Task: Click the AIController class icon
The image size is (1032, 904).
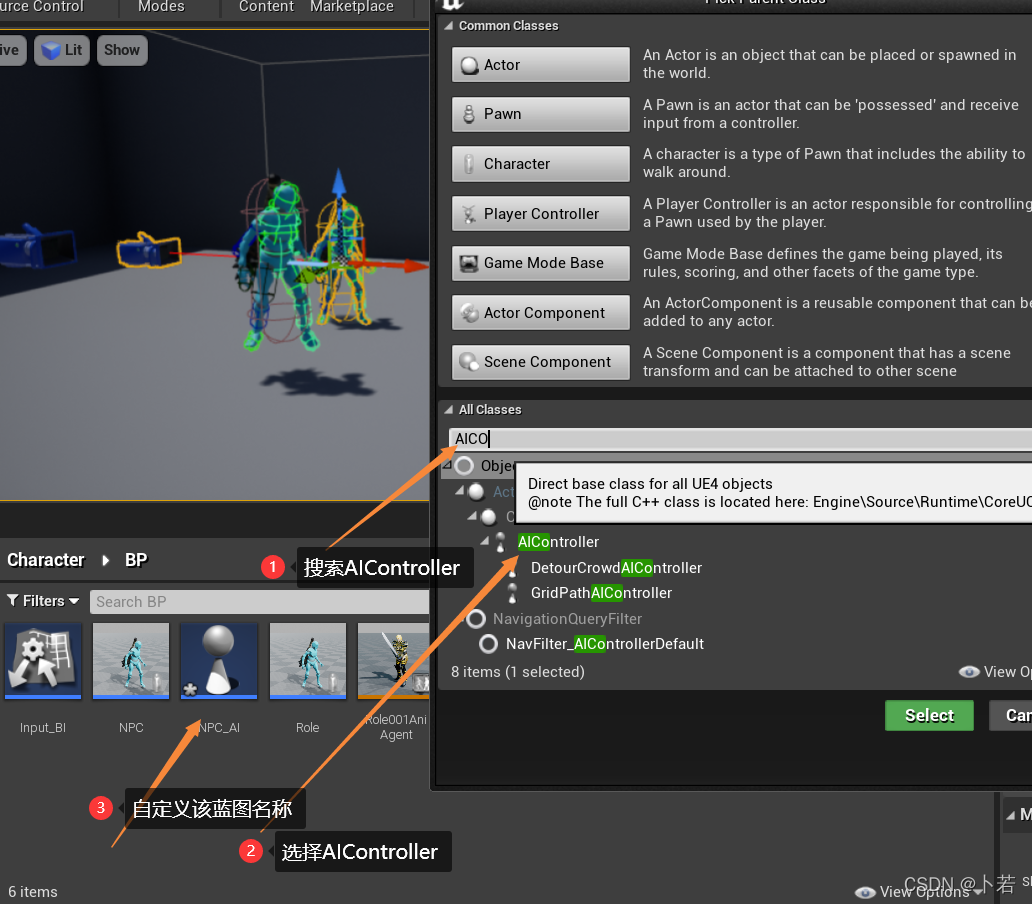Action: coord(500,542)
